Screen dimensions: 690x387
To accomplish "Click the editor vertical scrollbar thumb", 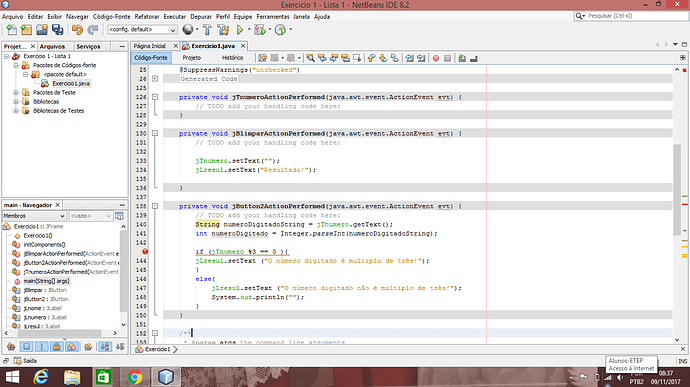I will point(677,190).
